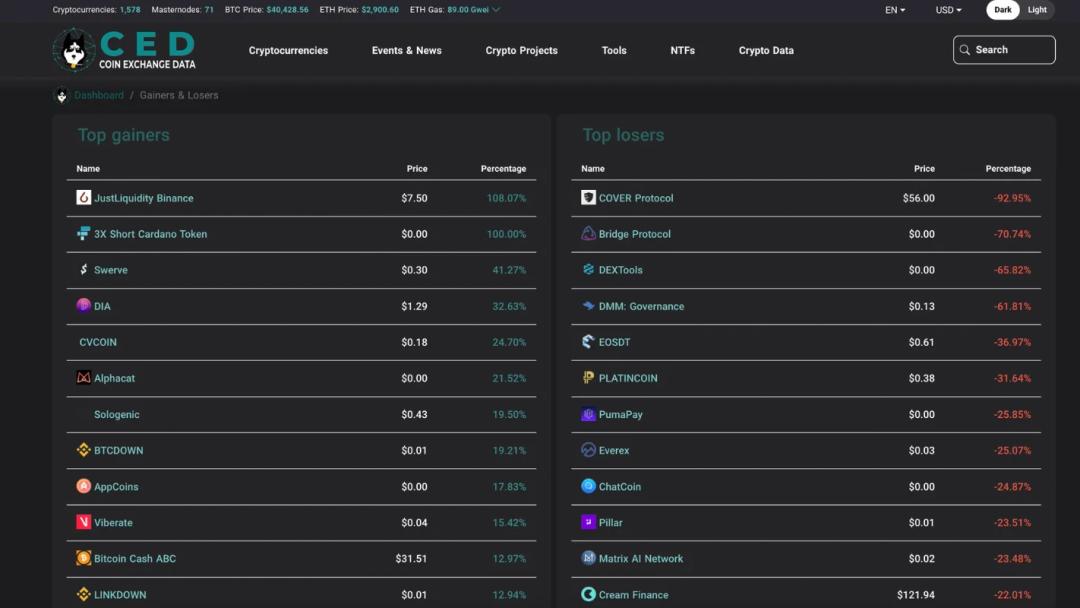1080x608 pixels.
Task: Click the AppCoins coin icon
Action: point(83,486)
